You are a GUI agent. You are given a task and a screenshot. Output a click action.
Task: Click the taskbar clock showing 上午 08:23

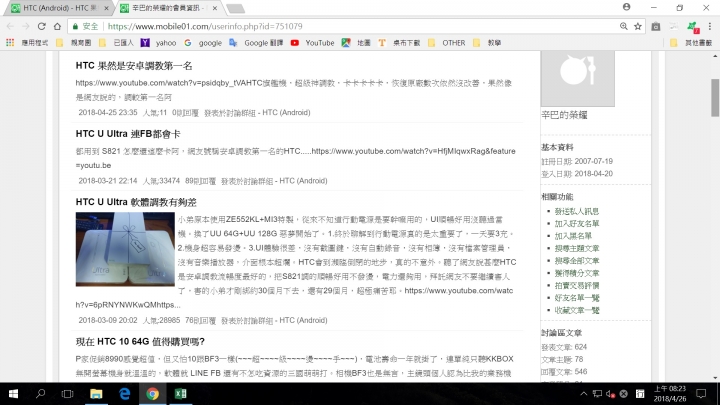click(669, 394)
